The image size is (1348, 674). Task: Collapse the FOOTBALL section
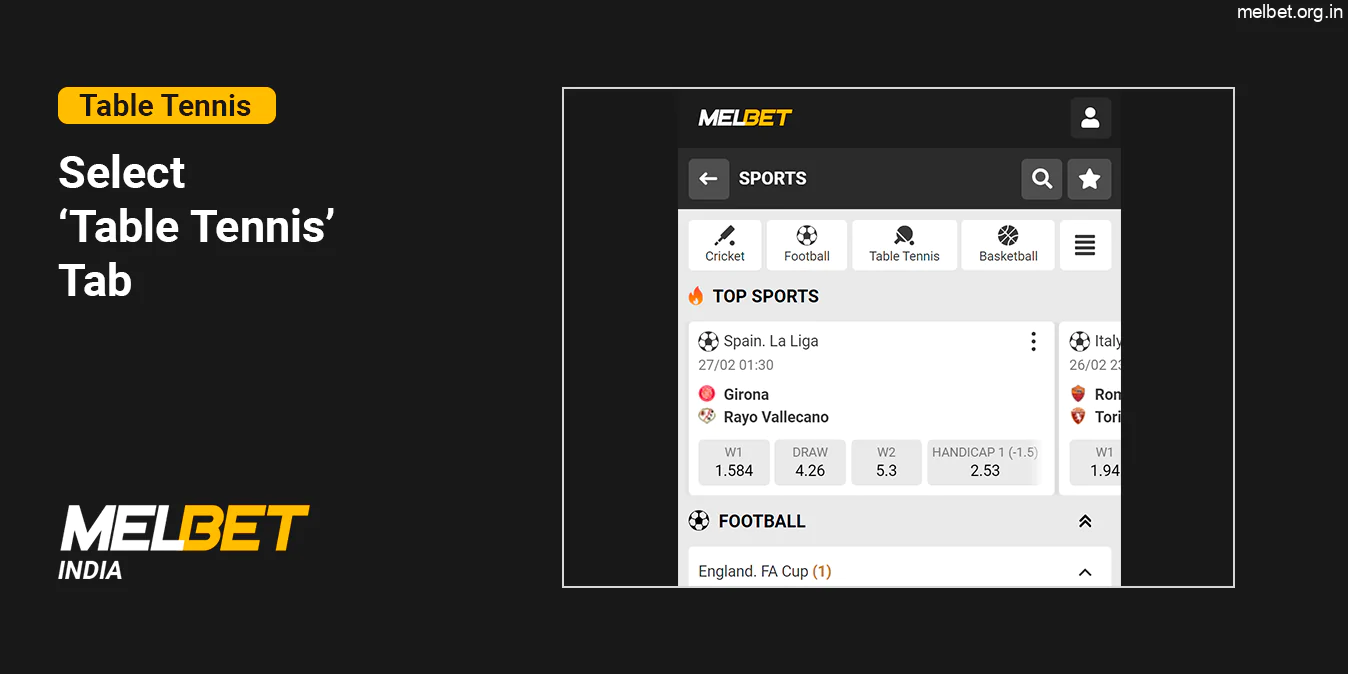(1085, 520)
